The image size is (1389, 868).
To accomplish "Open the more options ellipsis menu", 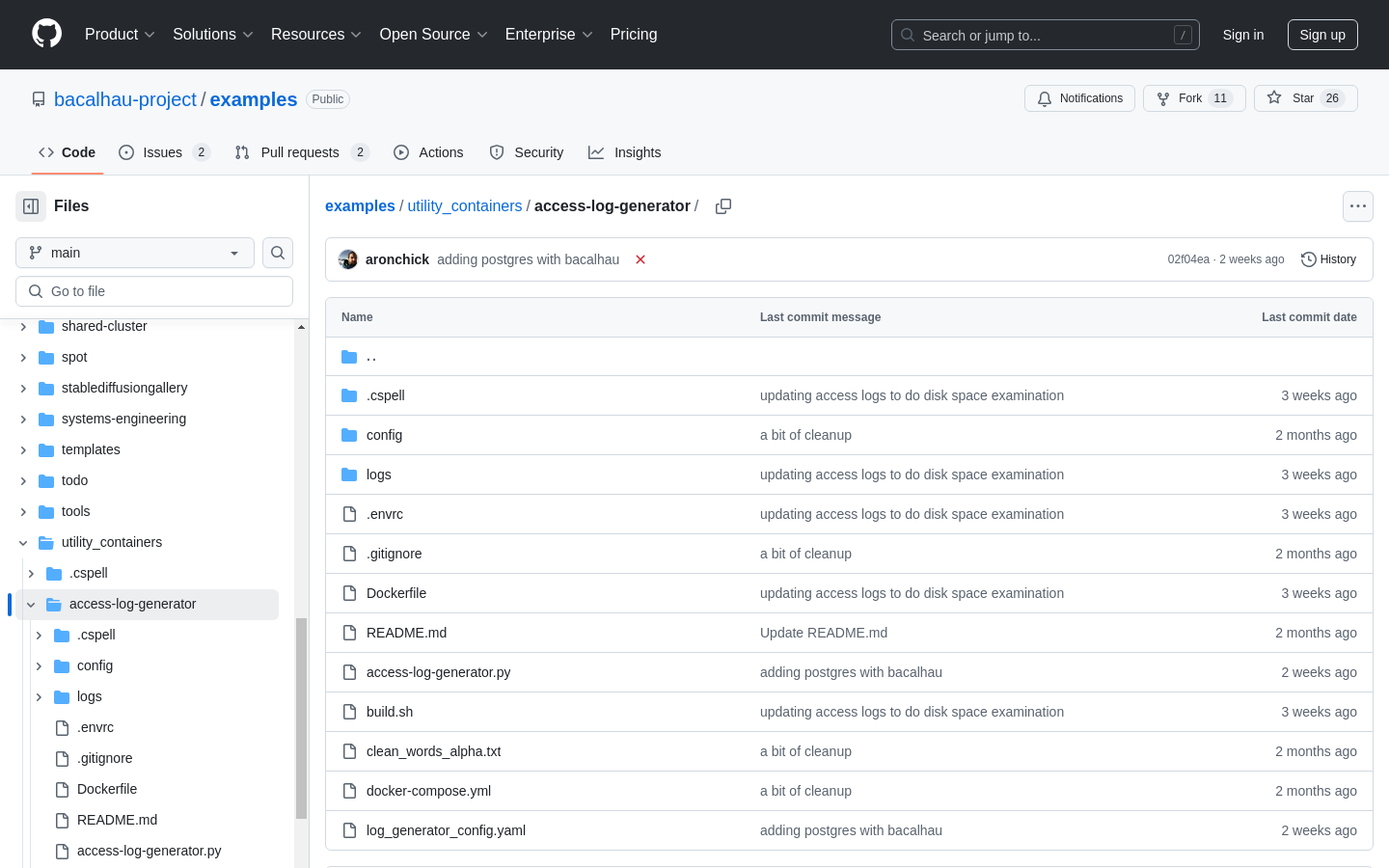I will [1358, 206].
